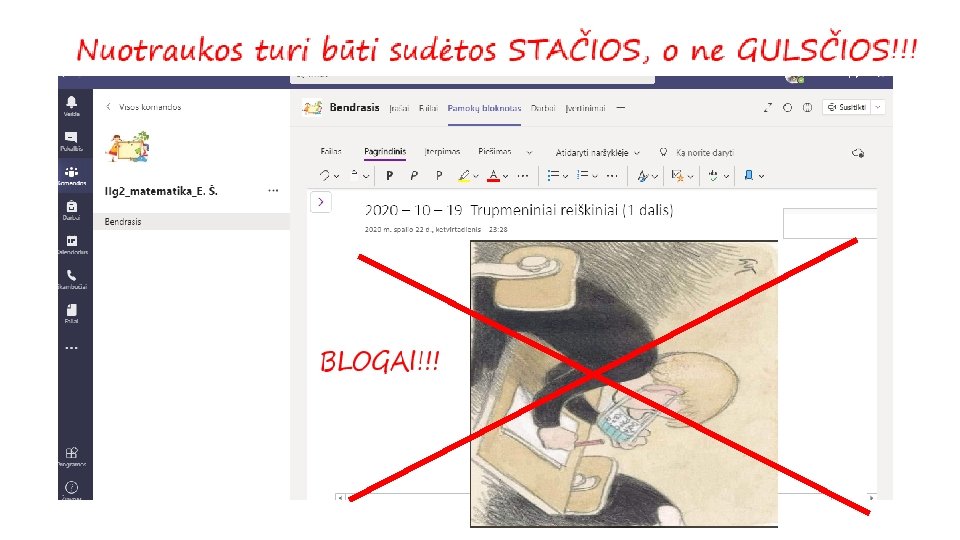Show more apps via sidebar ellipsis
Image resolution: width=960 pixels, height=540 pixels.
click(x=72, y=348)
